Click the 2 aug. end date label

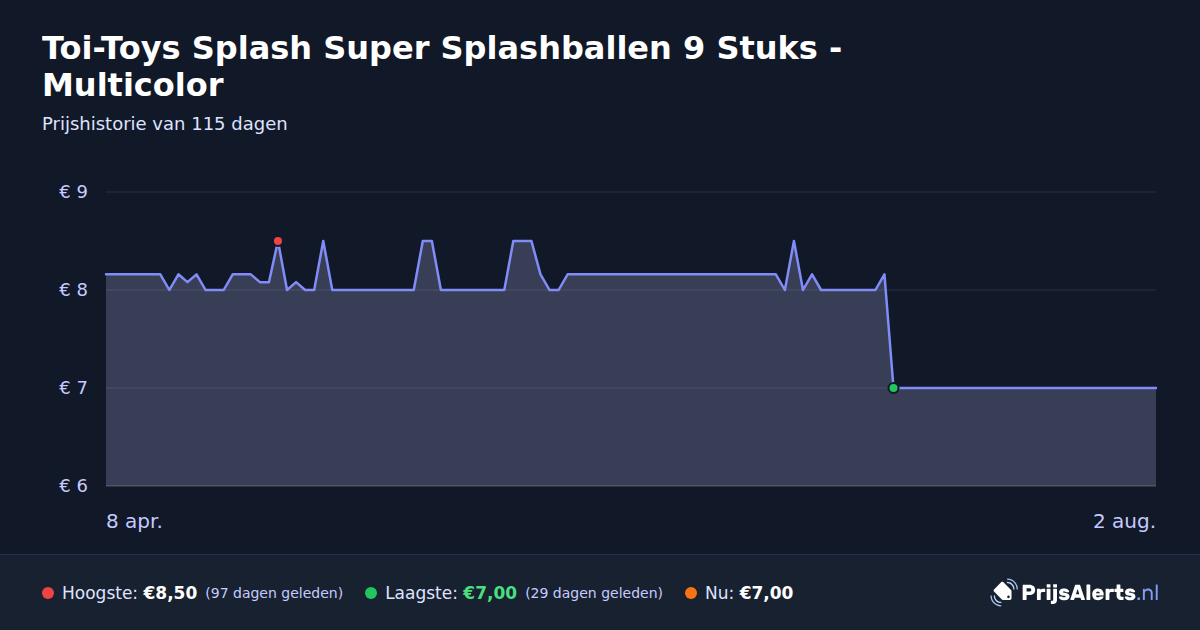pyautogui.click(x=1124, y=521)
